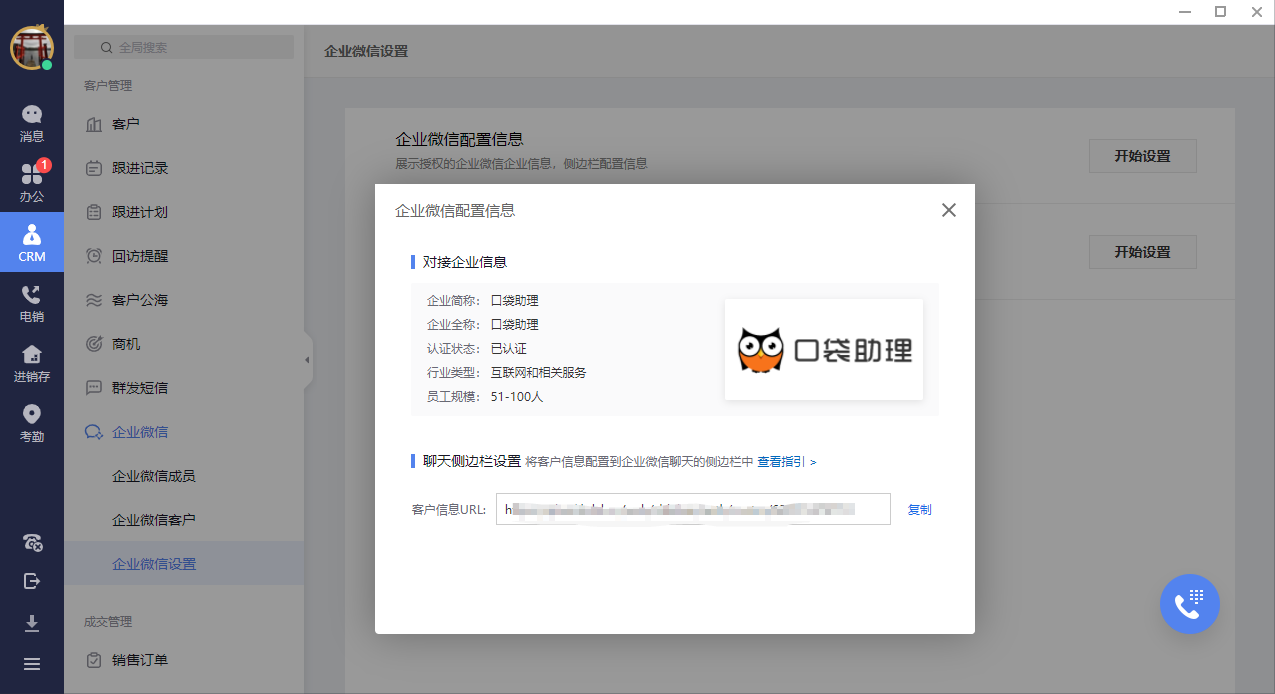Click 复制 to copy the URL
This screenshot has height=694, width=1275.
click(x=919, y=510)
